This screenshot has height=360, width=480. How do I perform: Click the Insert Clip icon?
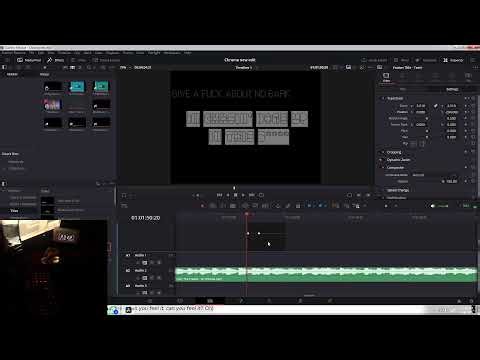(245, 206)
